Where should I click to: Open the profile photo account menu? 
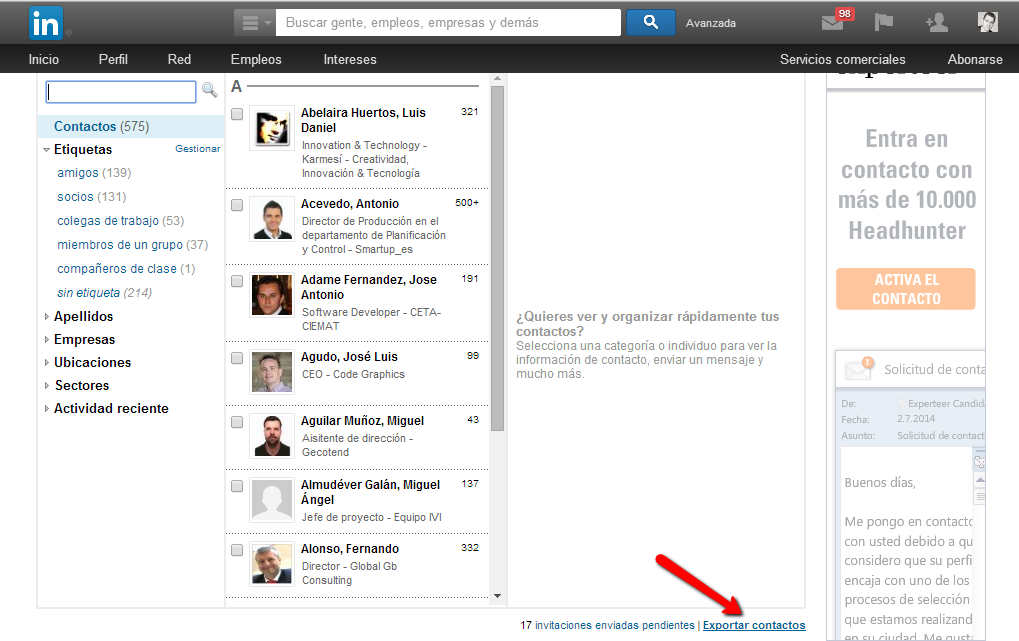pos(988,22)
